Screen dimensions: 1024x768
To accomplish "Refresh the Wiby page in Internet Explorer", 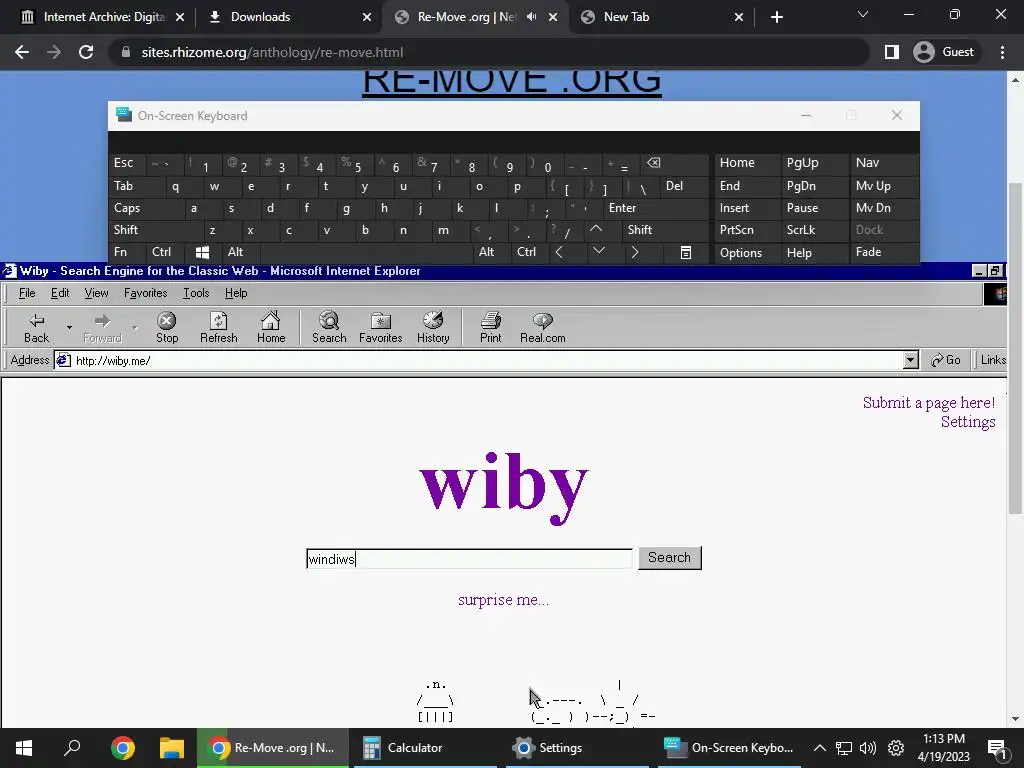I will [218, 327].
